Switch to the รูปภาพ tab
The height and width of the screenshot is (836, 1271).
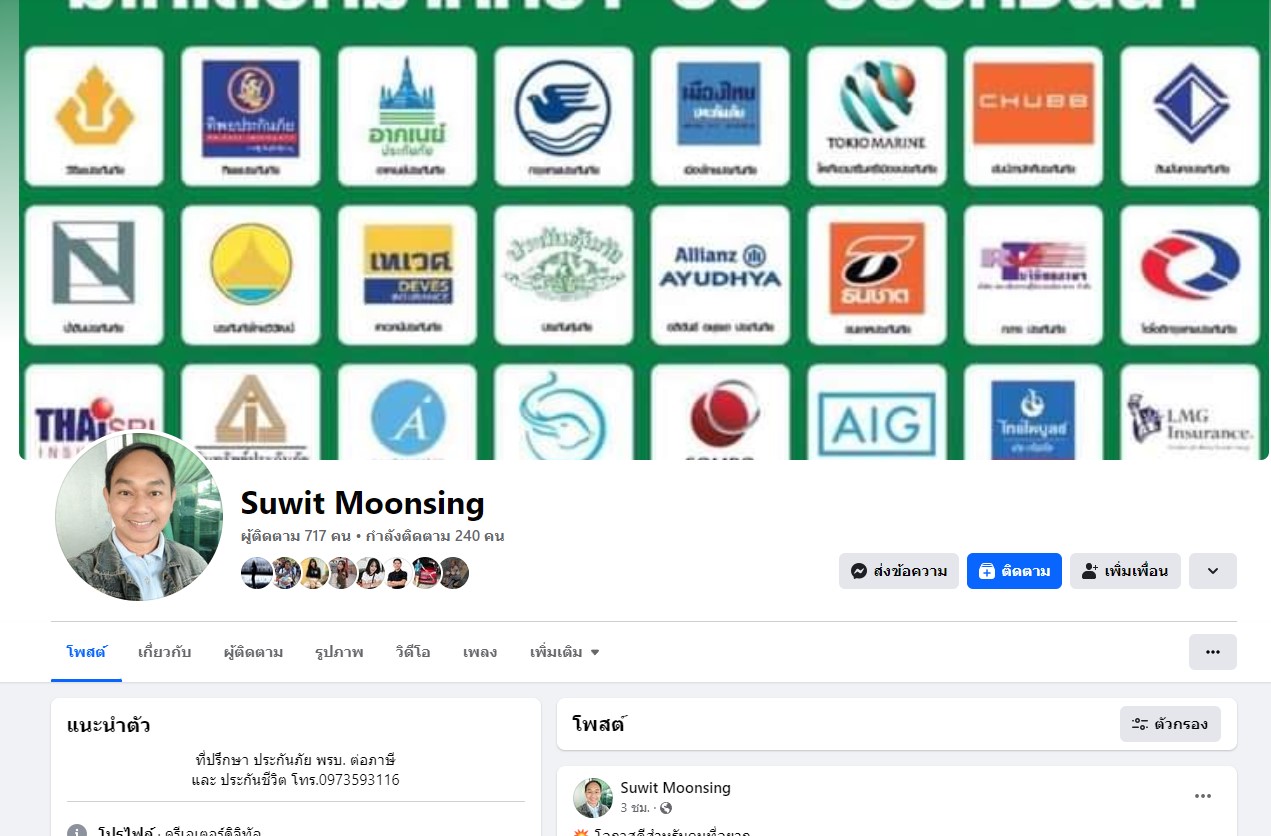(339, 652)
